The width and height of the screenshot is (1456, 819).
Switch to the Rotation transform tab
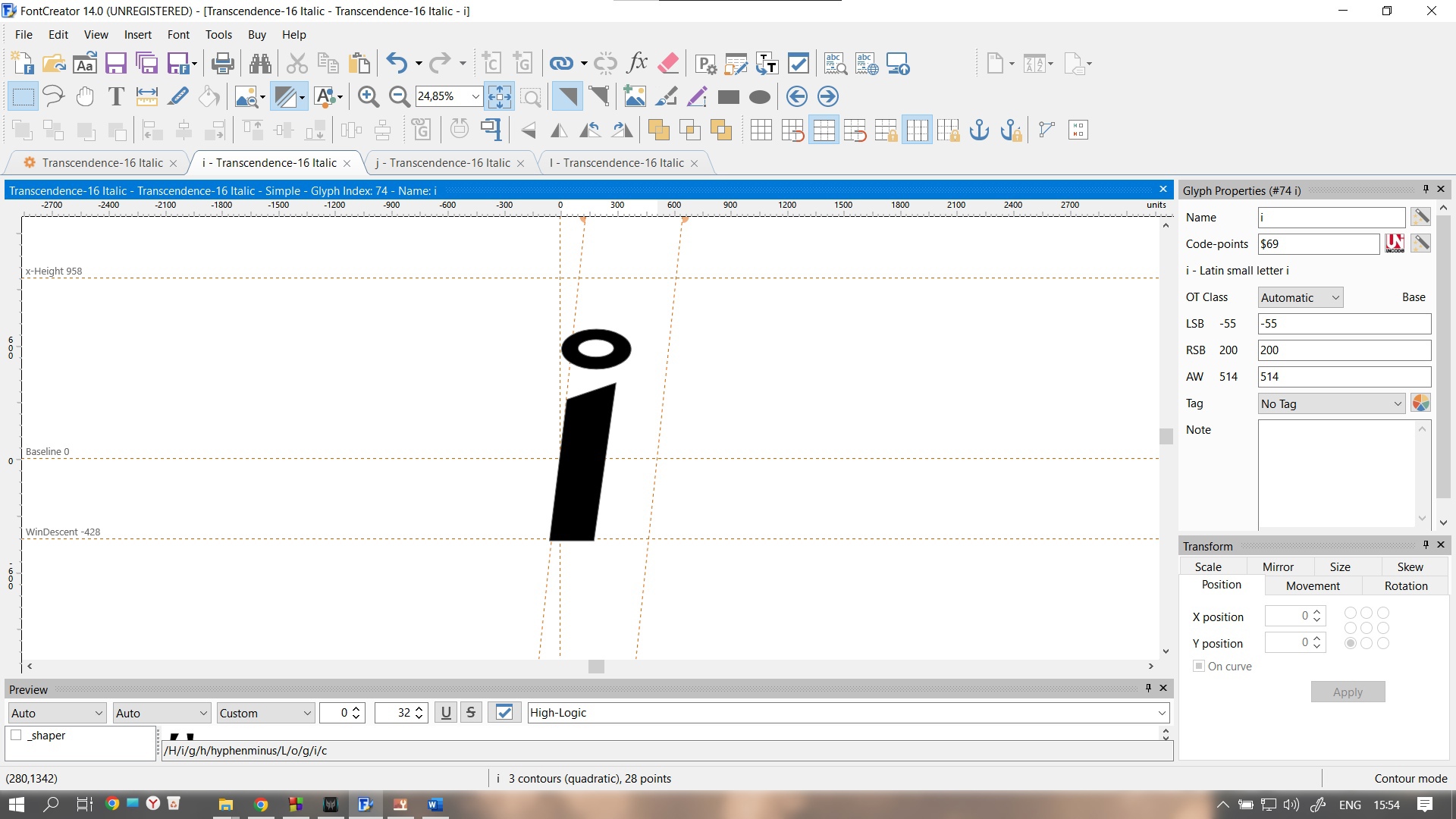[x=1405, y=585]
